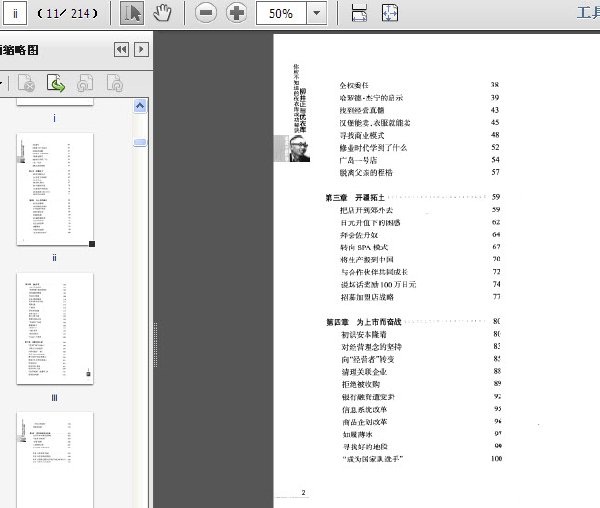Screen dimensions: 600x508
Task: Click the page footer number 2
Action: [303, 493]
